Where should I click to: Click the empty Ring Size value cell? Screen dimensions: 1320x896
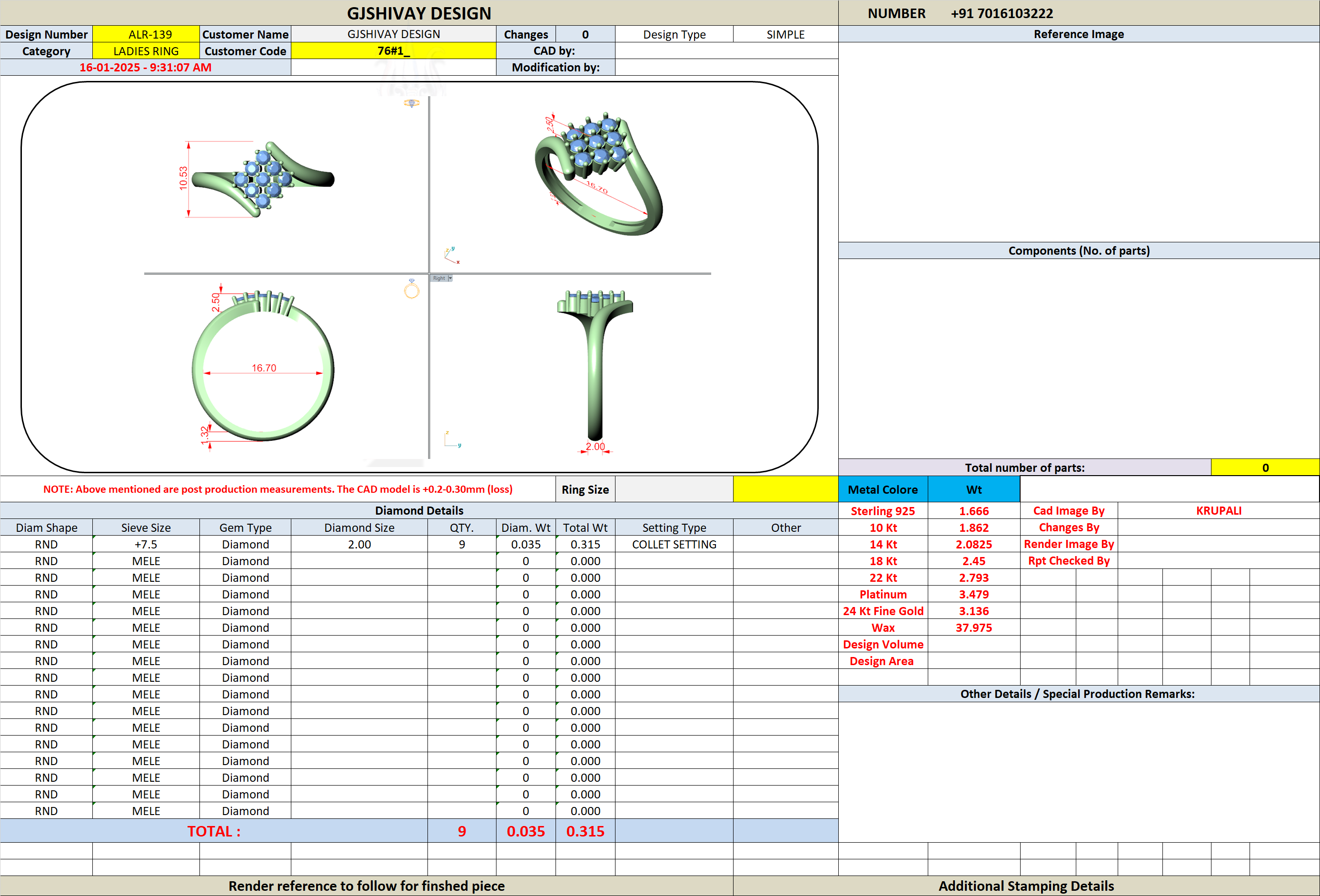pos(674,489)
